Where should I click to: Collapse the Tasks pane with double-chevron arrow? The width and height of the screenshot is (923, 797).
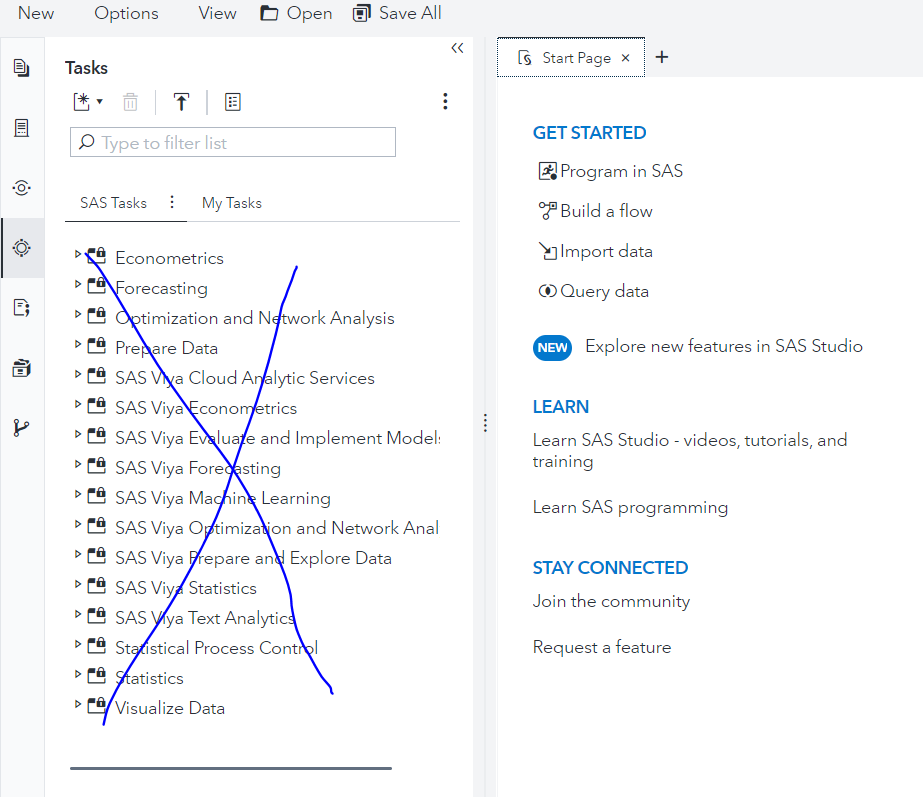click(457, 47)
